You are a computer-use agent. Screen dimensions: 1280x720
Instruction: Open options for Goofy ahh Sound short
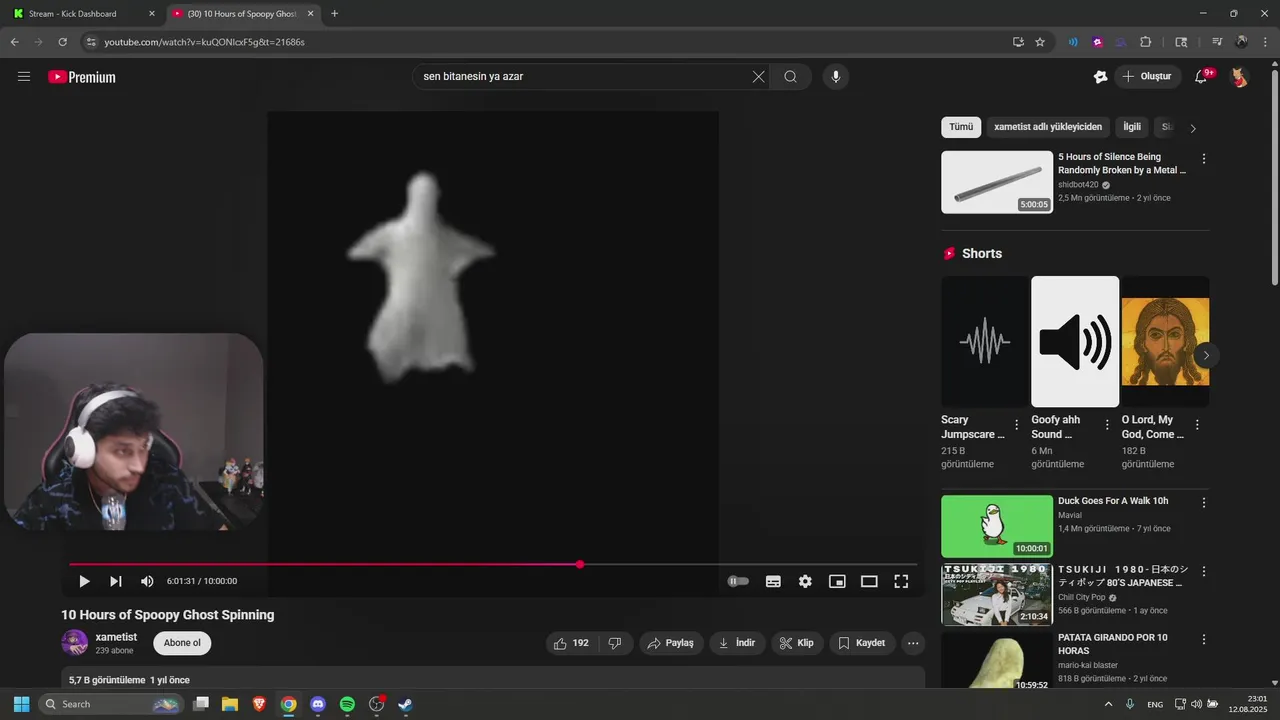point(1107,425)
